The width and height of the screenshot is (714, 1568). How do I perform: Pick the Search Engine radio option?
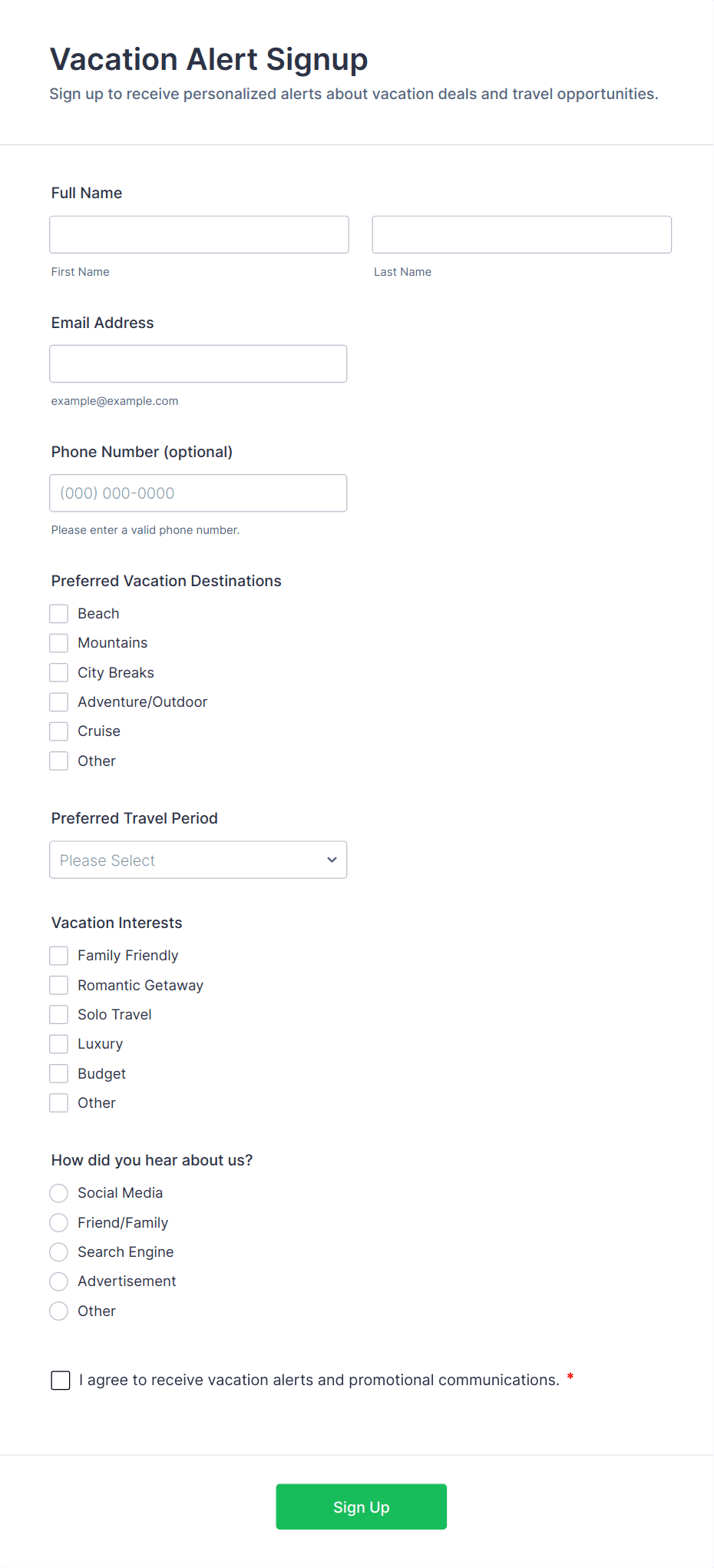click(x=58, y=1252)
